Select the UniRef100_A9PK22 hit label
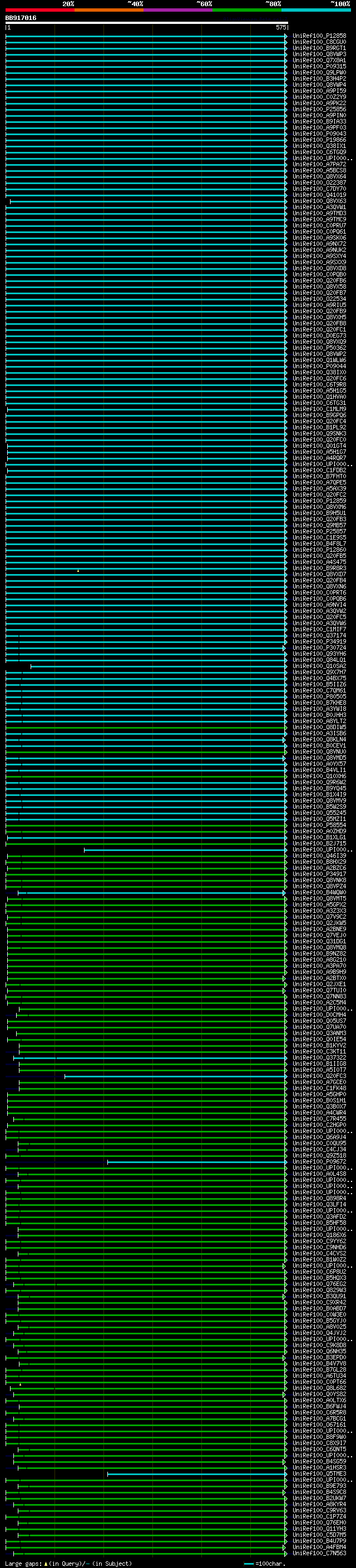This screenshot has width=356, height=1568. 319,103
